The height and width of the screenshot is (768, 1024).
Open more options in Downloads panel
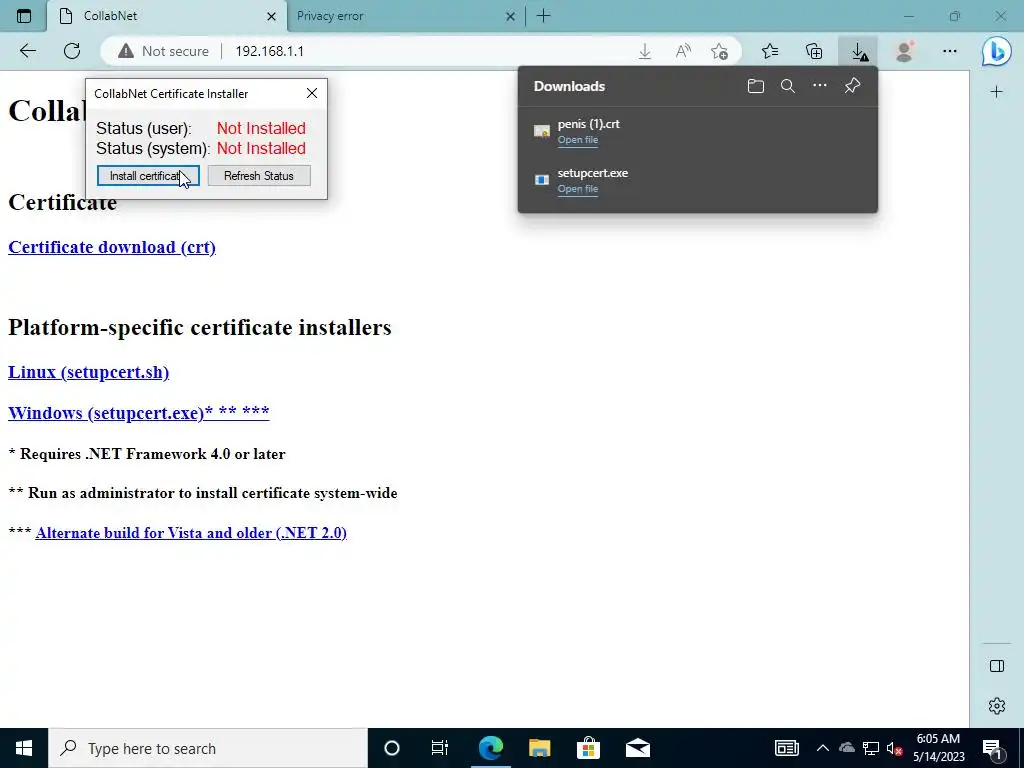820,86
